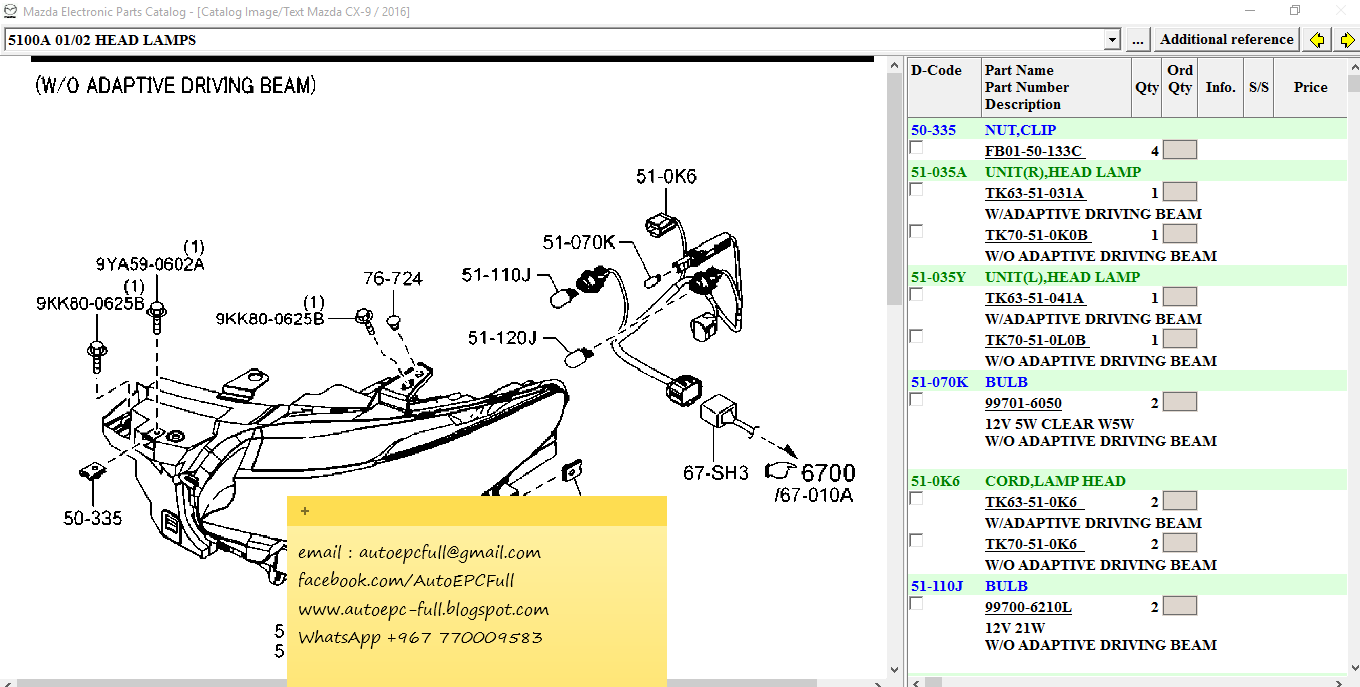Click the 51-120J callout in diagram
Viewport: 1360px width, 687px height.
point(502,338)
